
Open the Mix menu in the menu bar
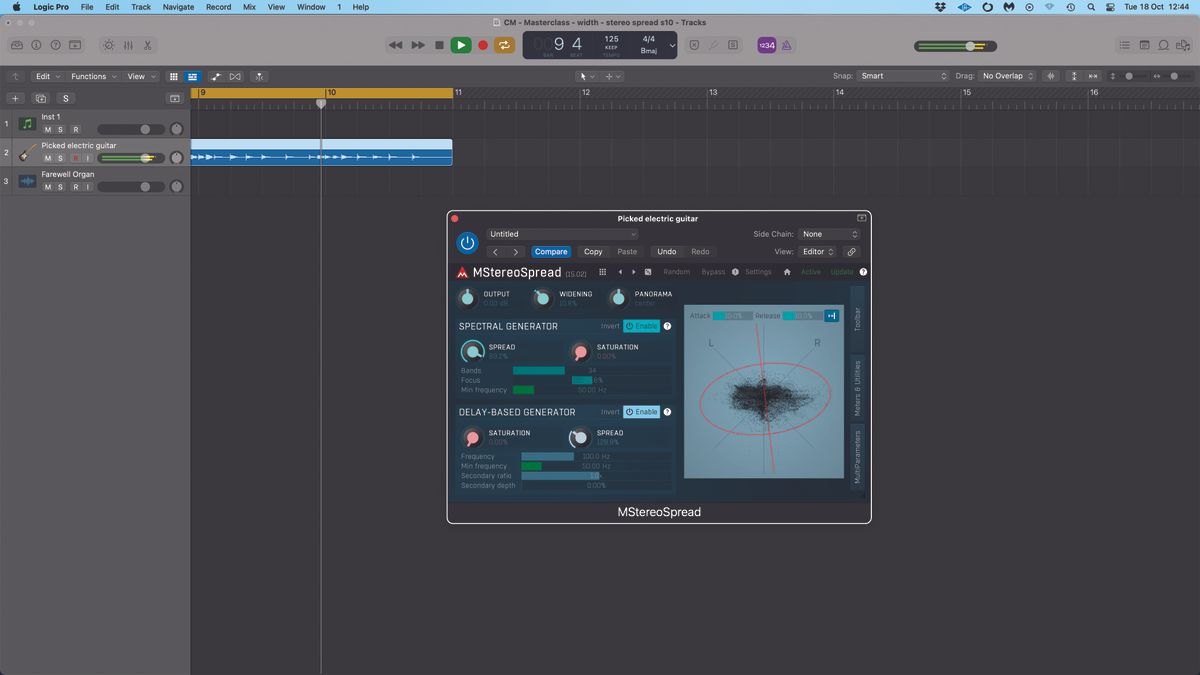(248, 7)
